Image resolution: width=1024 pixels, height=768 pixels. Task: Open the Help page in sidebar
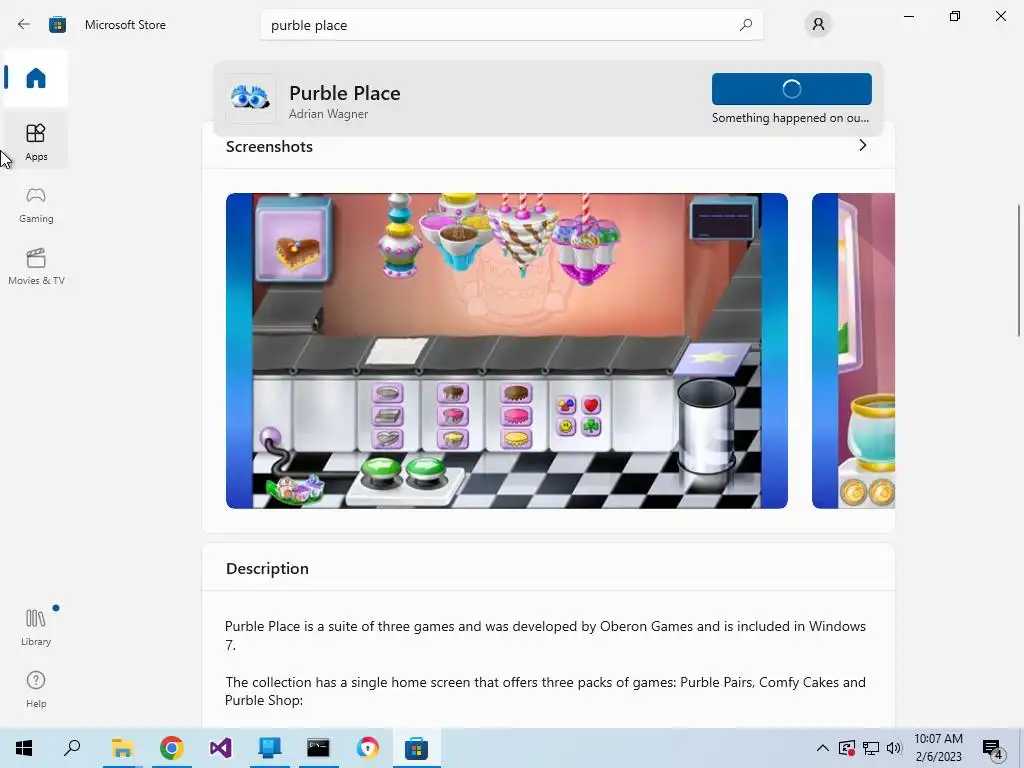pyautogui.click(x=36, y=689)
